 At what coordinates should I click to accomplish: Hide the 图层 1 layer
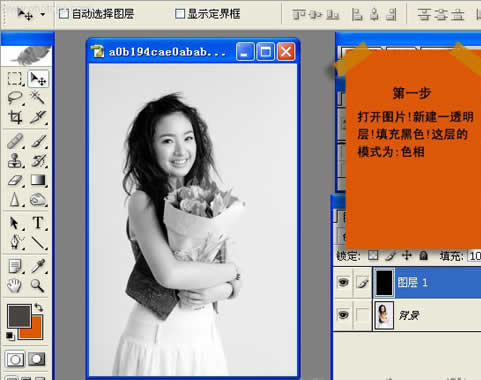coord(343,282)
